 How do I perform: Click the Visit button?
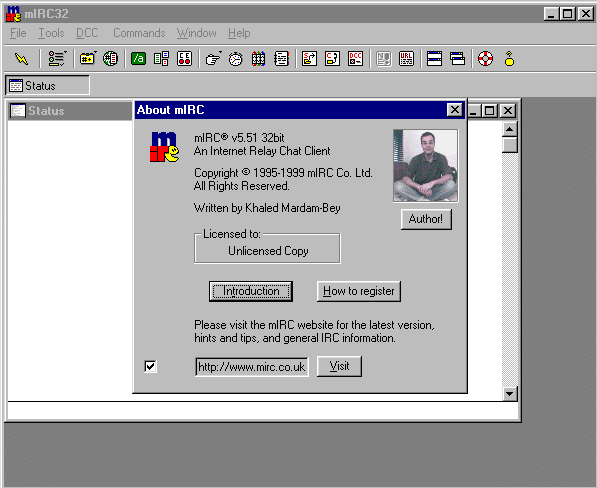339,366
